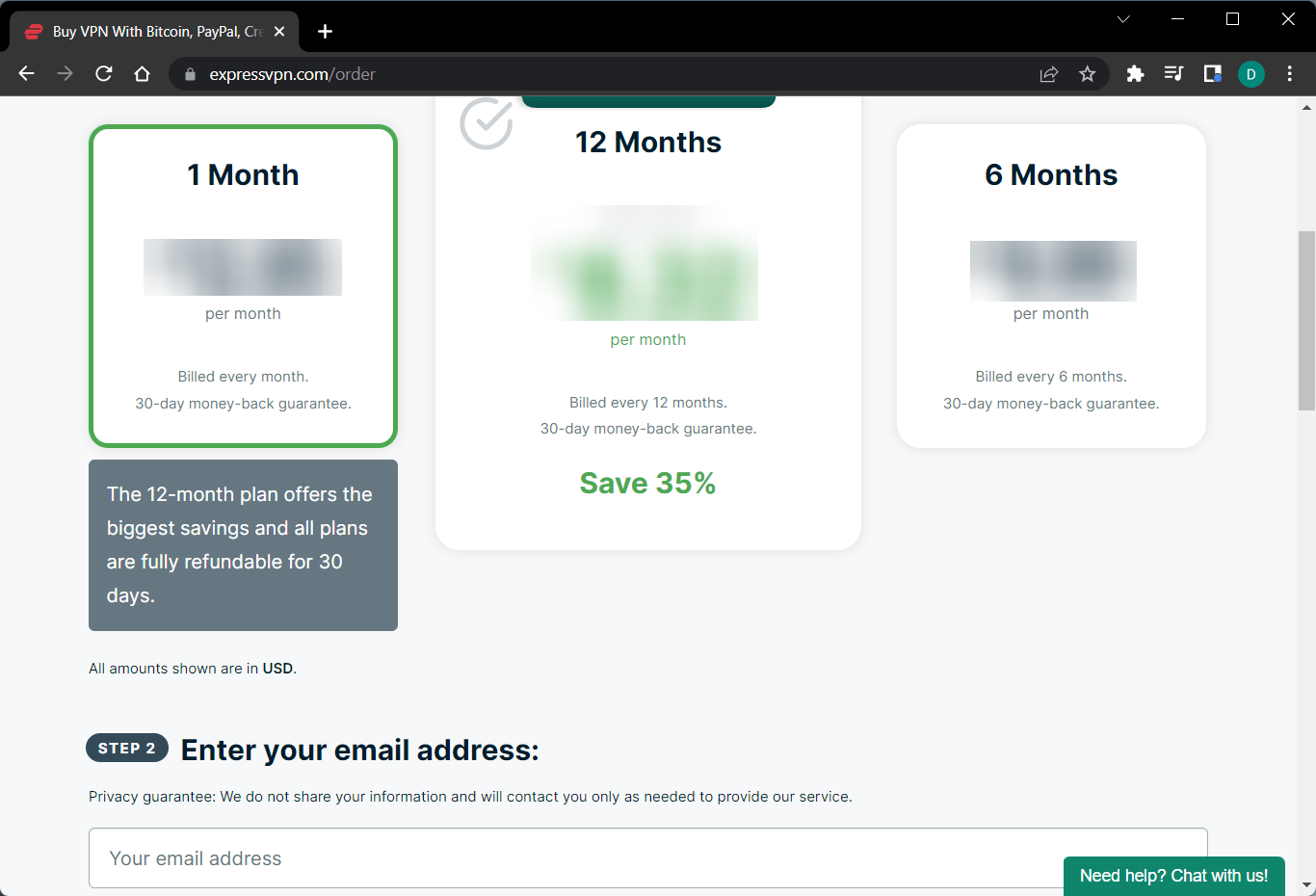Open the tab search dropdown chevron
This screenshot has height=896, width=1316.
[1122, 18]
